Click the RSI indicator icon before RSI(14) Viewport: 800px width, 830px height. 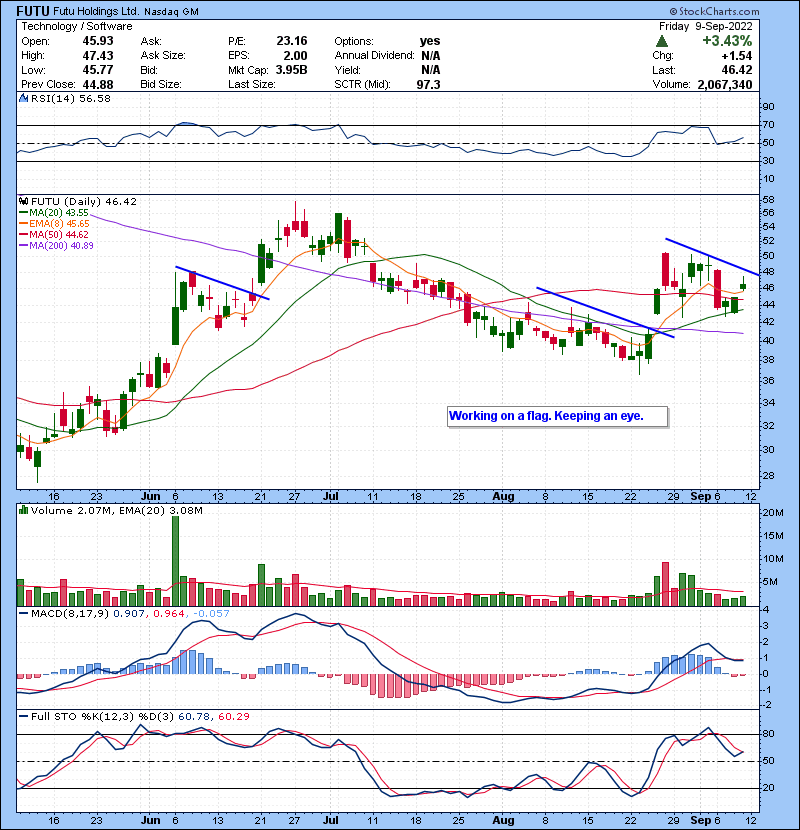[x=23, y=98]
